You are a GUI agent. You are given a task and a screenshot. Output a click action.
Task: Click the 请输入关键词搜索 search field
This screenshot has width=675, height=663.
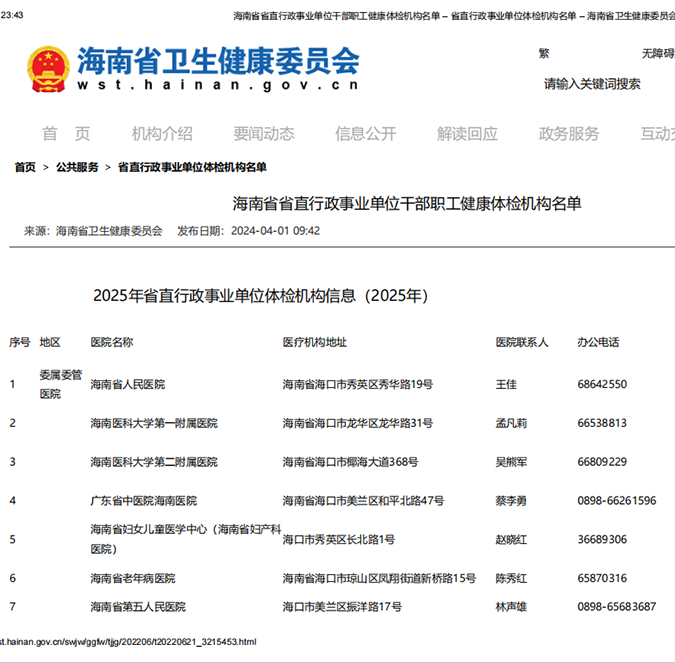coord(592,84)
